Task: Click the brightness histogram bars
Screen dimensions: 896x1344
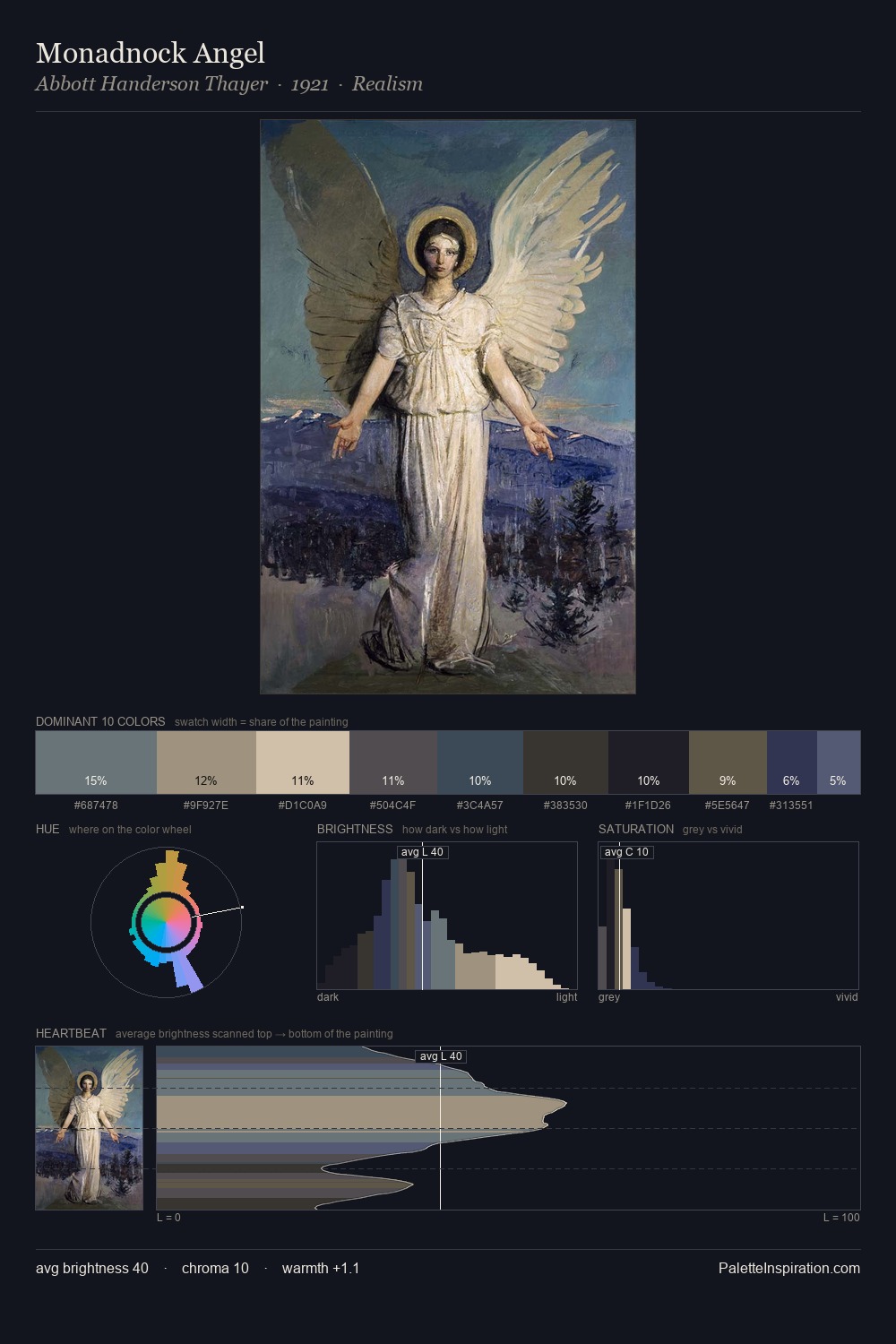Action: point(447,916)
